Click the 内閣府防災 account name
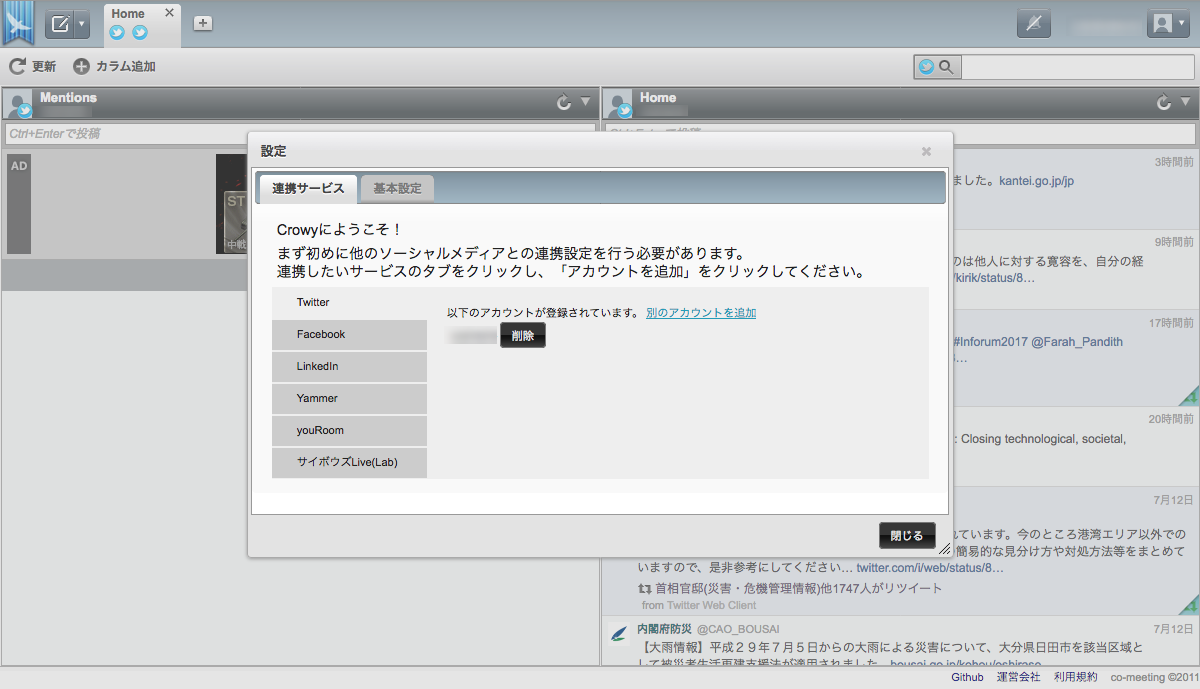The image size is (1200, 689). click(x=663, y=629)
